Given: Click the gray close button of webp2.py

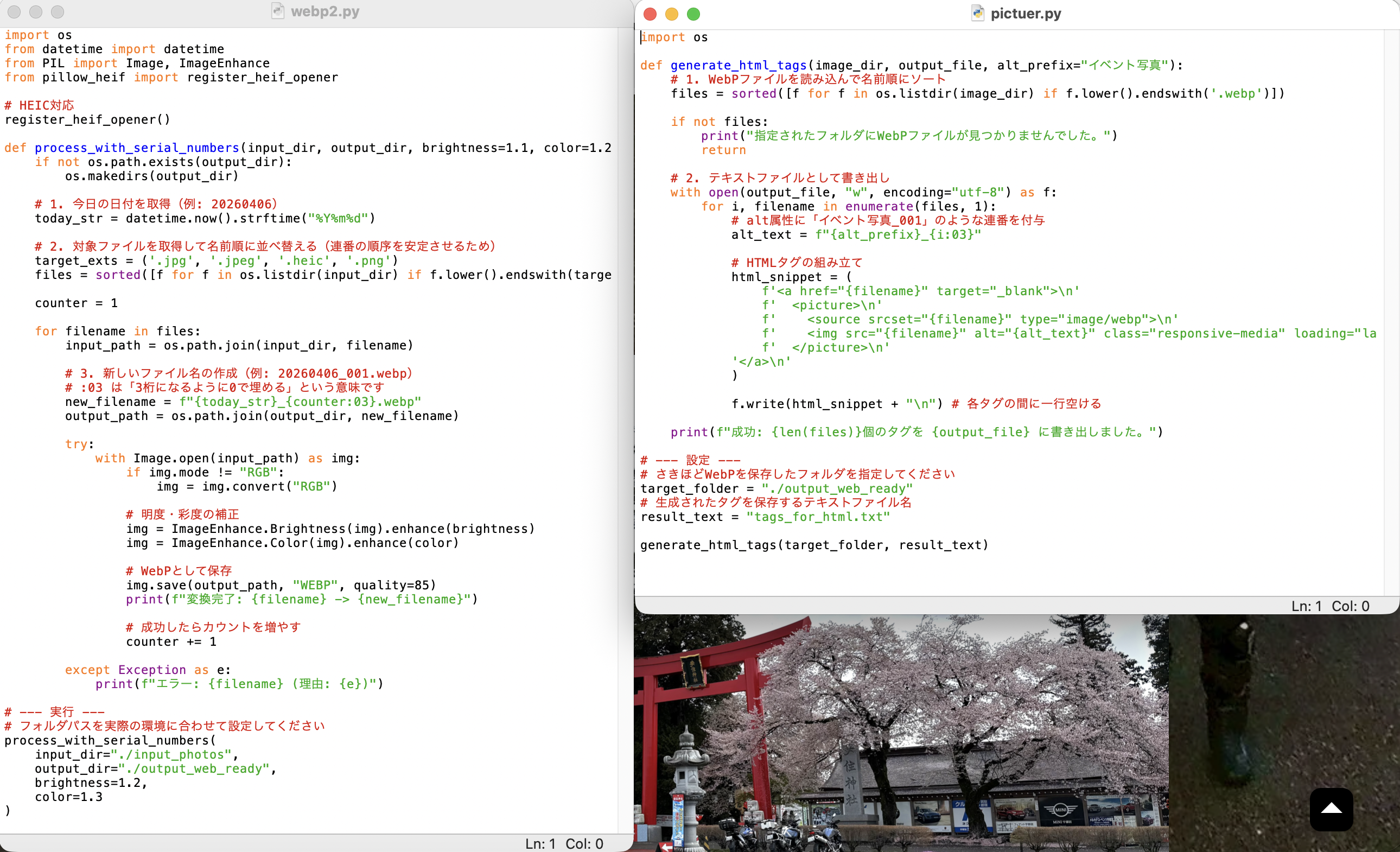Looking at the screenshot, I should [14, 11].
